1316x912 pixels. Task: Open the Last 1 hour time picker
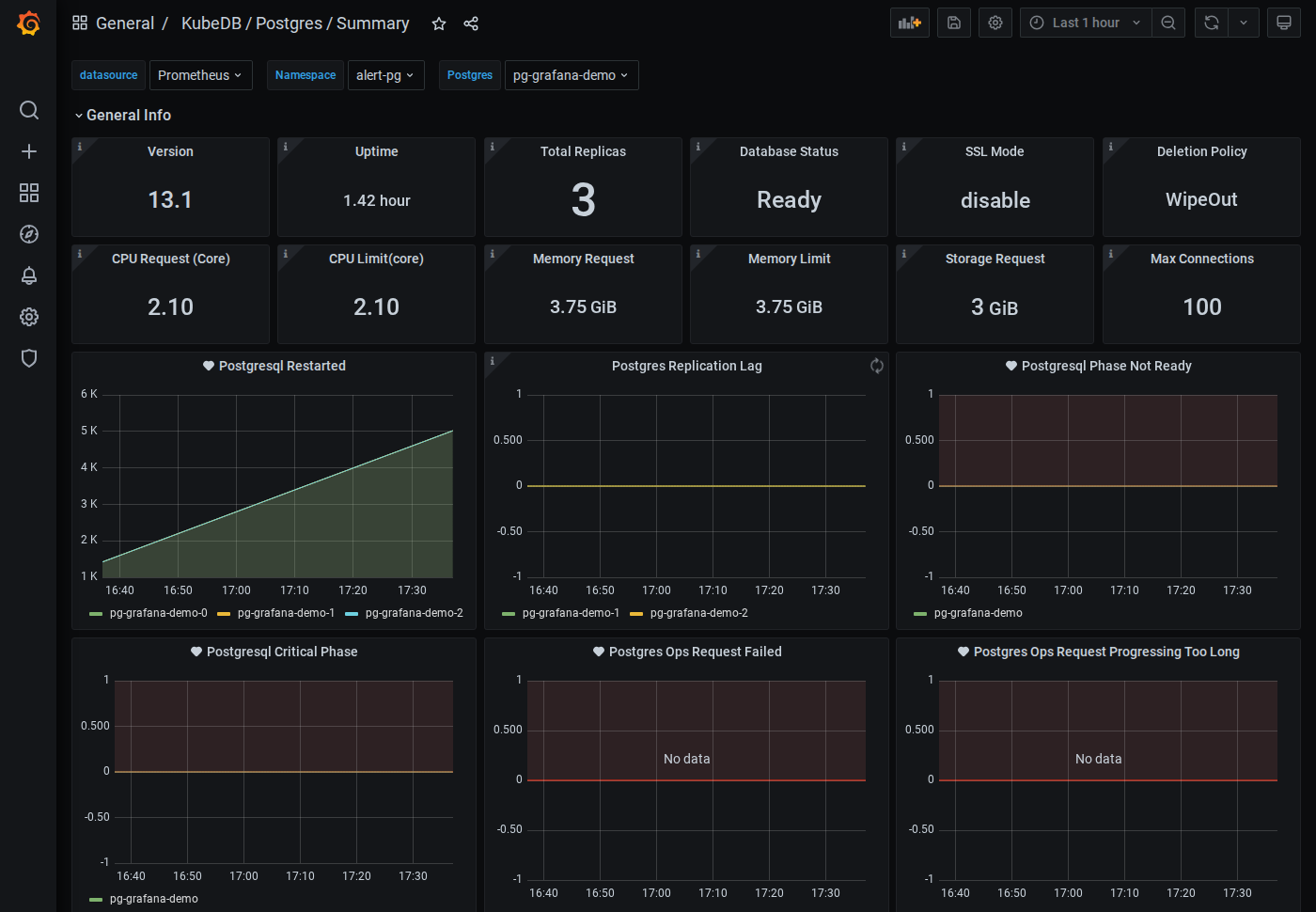(1086, 23)
